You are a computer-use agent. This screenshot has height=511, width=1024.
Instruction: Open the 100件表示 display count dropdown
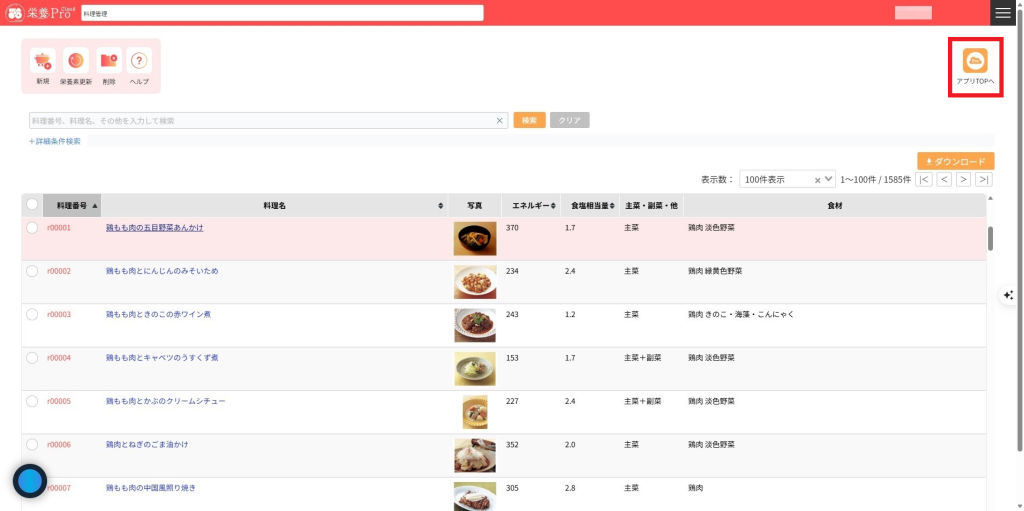click(787, 179)
